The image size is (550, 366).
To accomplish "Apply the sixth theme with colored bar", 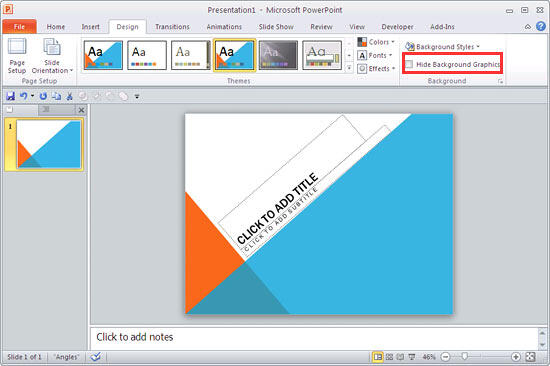I will tap(322, 55).
